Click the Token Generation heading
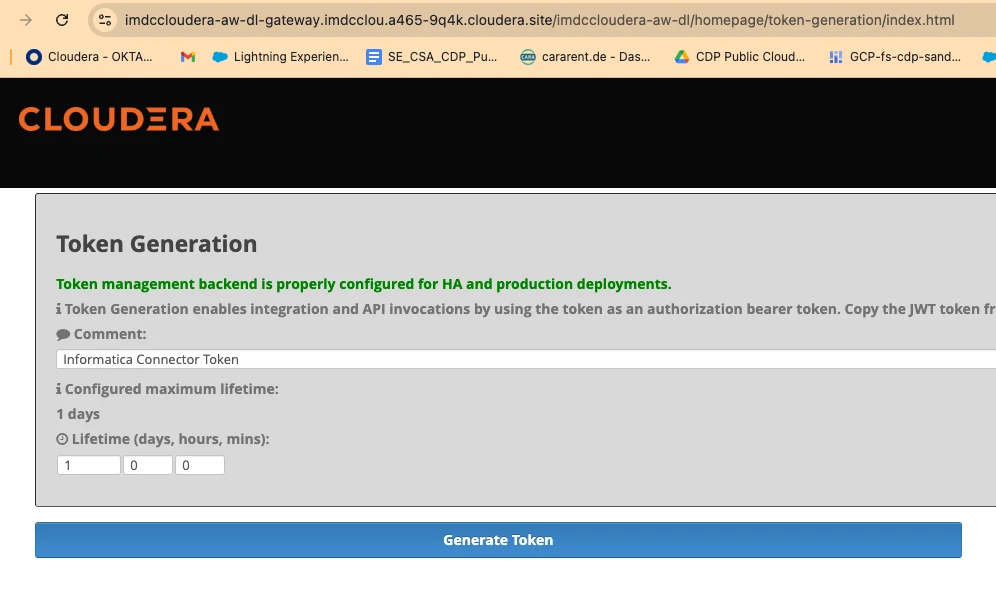This screenshot has height=591, width=996. pyautogui.click(x=157, y=244)
